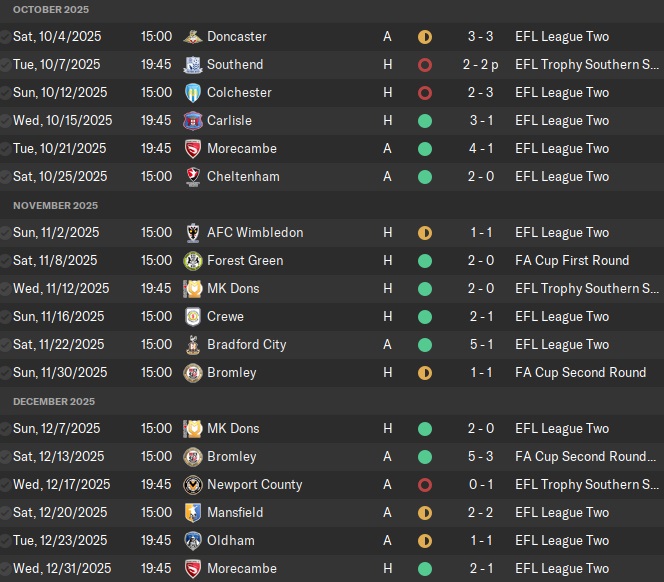
Task: Click the Crewe club crest
Action: coord(192,317)
